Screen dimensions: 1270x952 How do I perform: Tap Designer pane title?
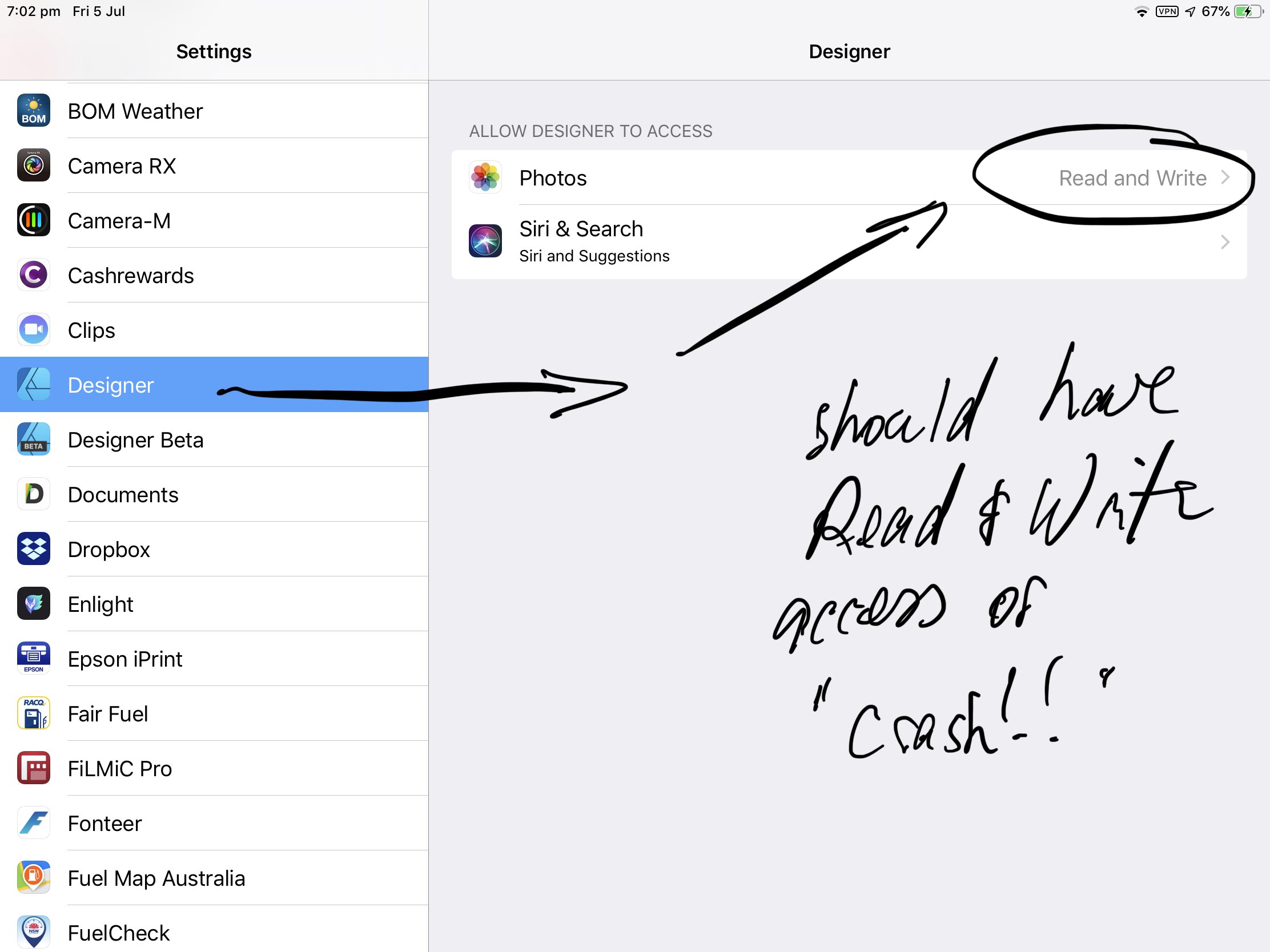849,51
